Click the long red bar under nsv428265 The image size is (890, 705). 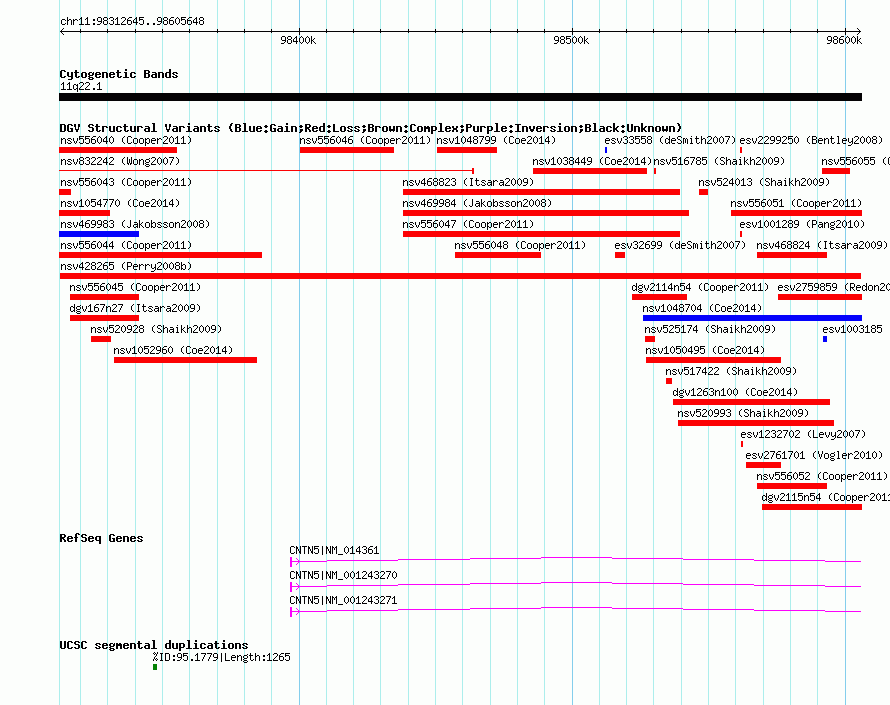(x=460, y=276)
